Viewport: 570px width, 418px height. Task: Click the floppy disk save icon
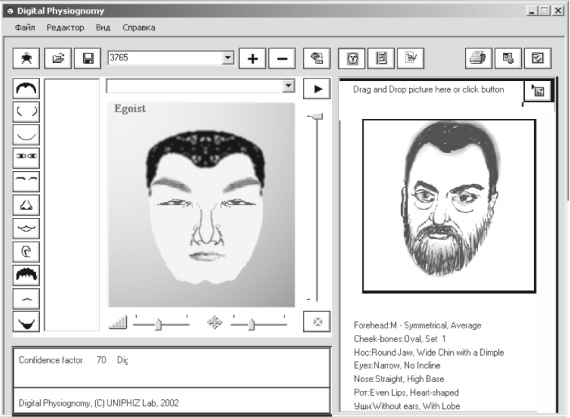coord(88,58)
